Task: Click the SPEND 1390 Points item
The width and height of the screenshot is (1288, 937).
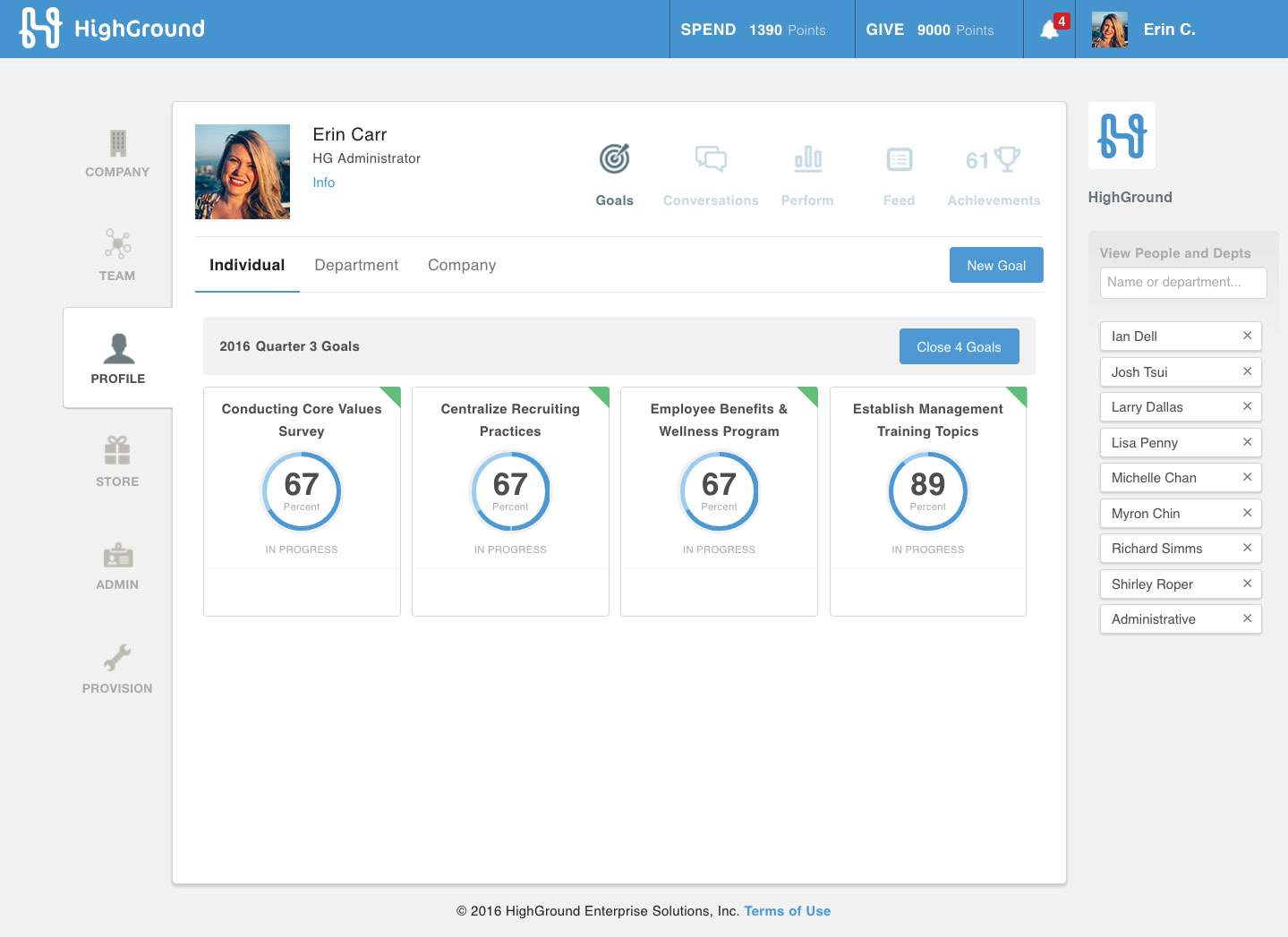Action: (x=753, y=30)
